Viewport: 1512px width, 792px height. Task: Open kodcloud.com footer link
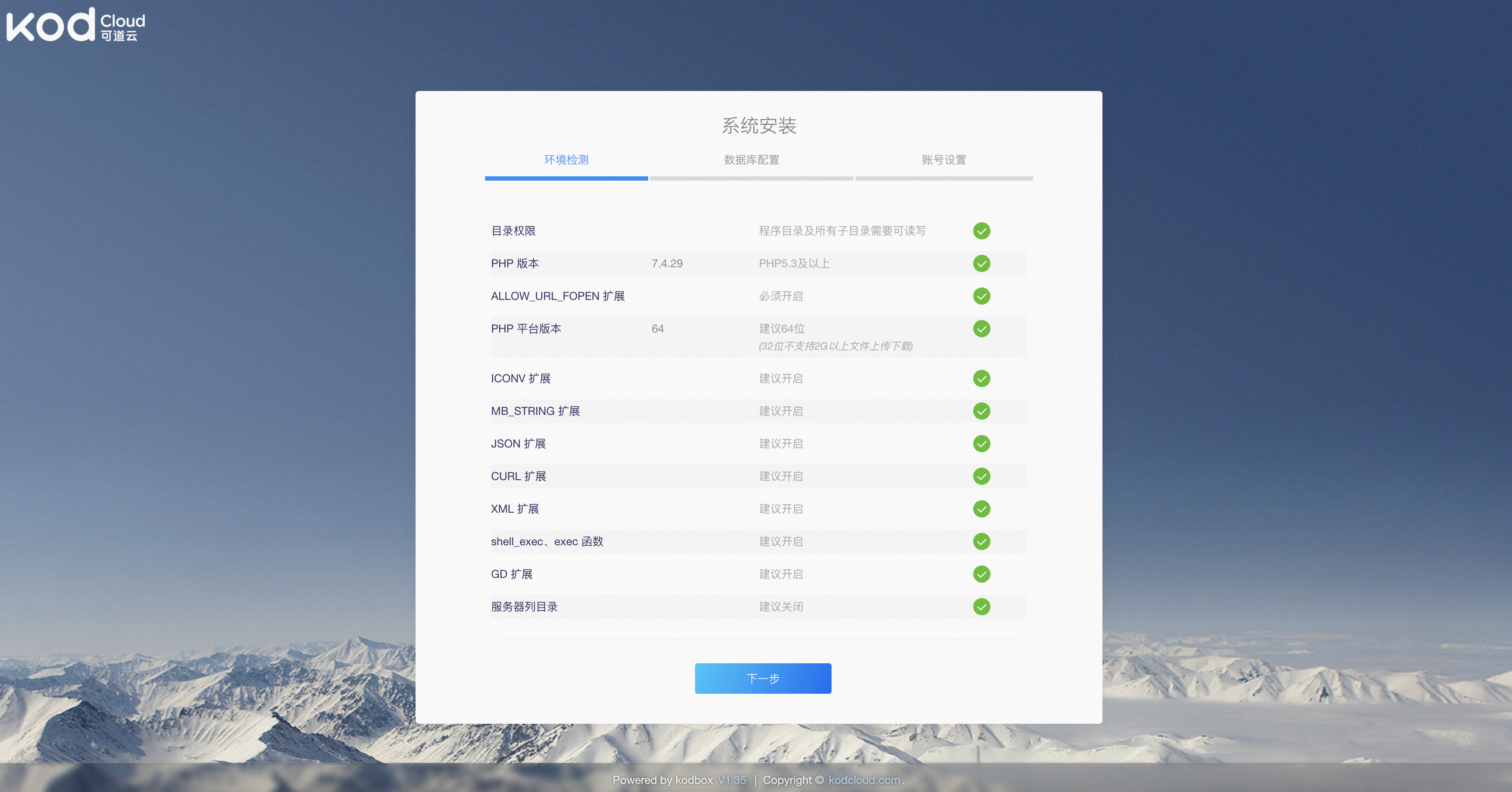pos(864,780)
